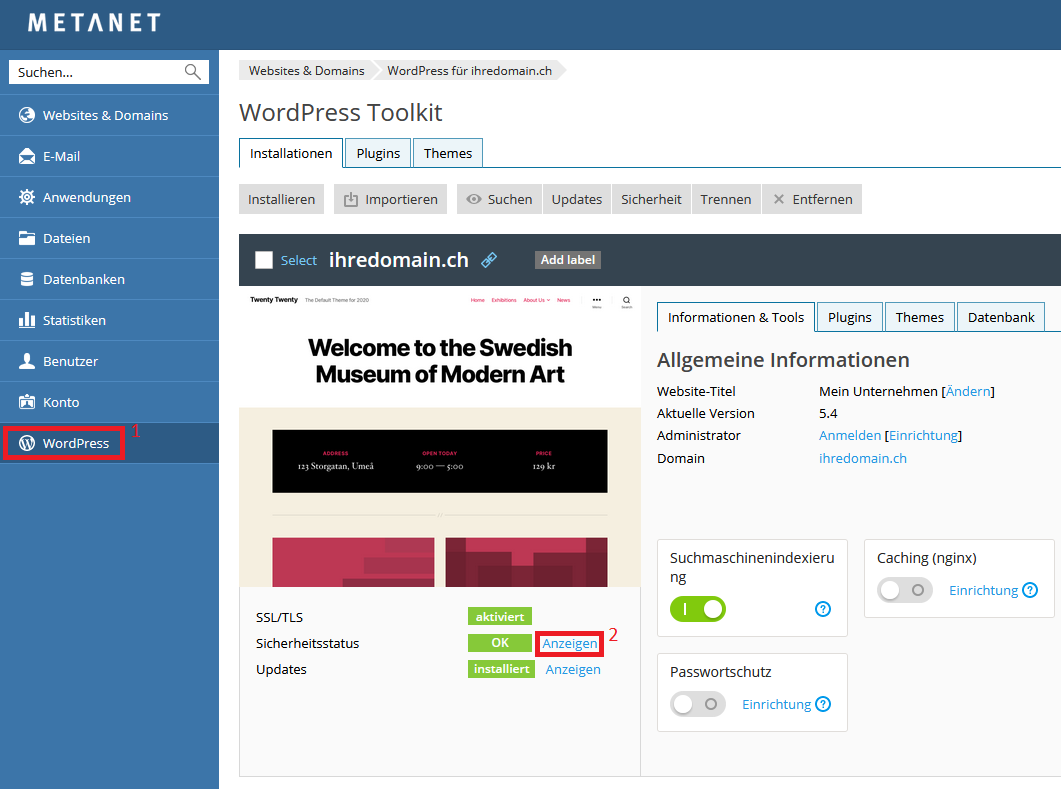Click the Add label button
1061x789 pixels.
coord(568,260)
